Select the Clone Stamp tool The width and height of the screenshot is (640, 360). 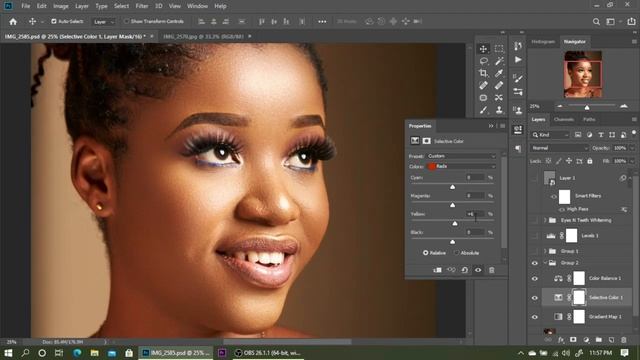coord(499,110)
